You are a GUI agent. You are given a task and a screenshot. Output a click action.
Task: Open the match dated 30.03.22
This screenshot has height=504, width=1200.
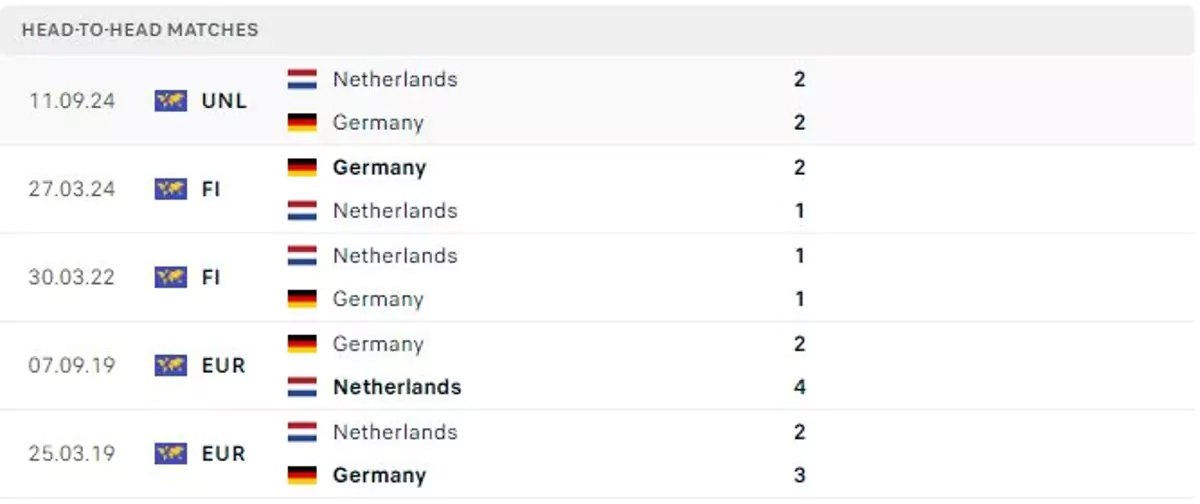coord(600,277)
